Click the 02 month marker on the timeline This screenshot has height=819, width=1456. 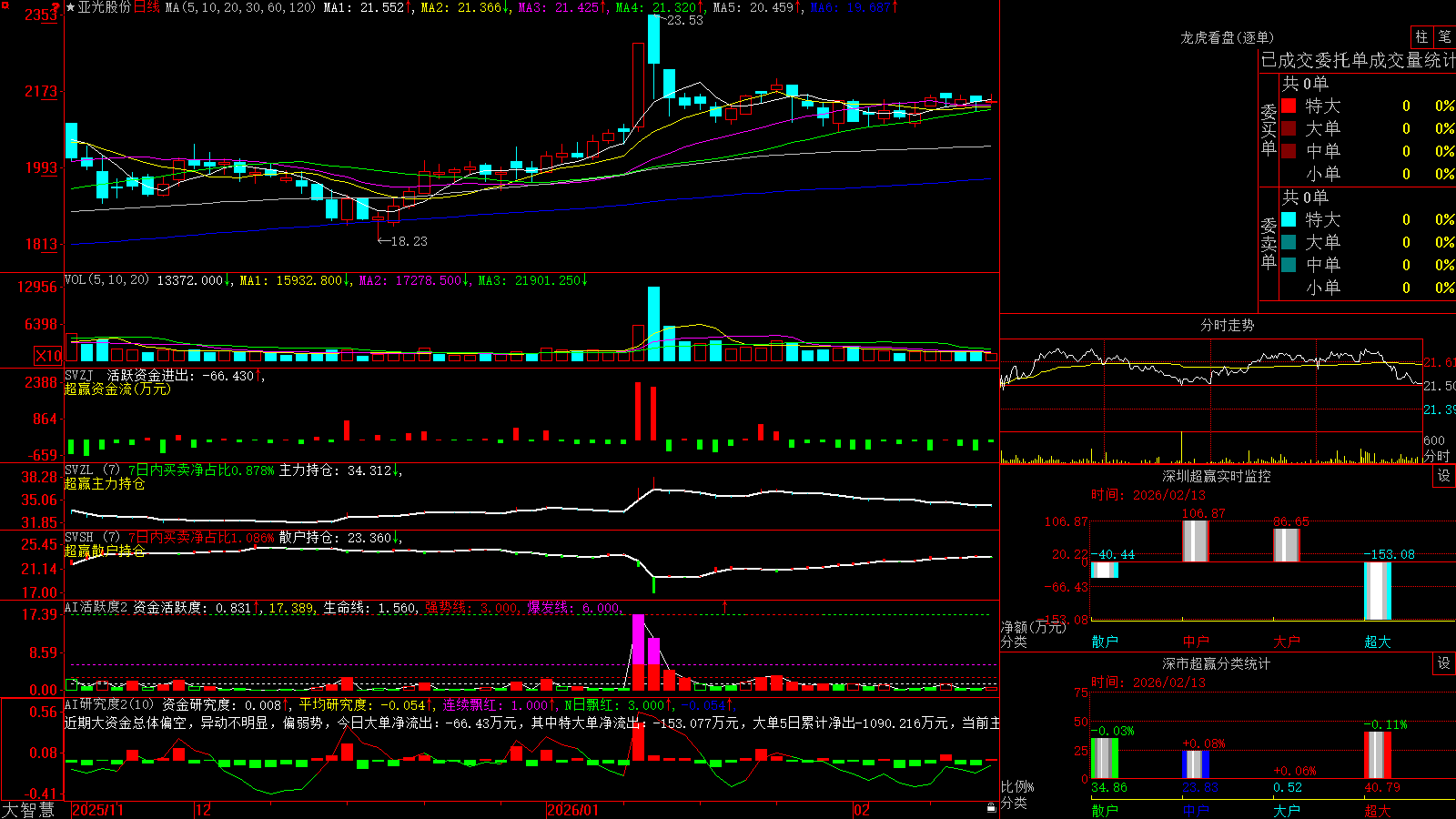[862, 810]
